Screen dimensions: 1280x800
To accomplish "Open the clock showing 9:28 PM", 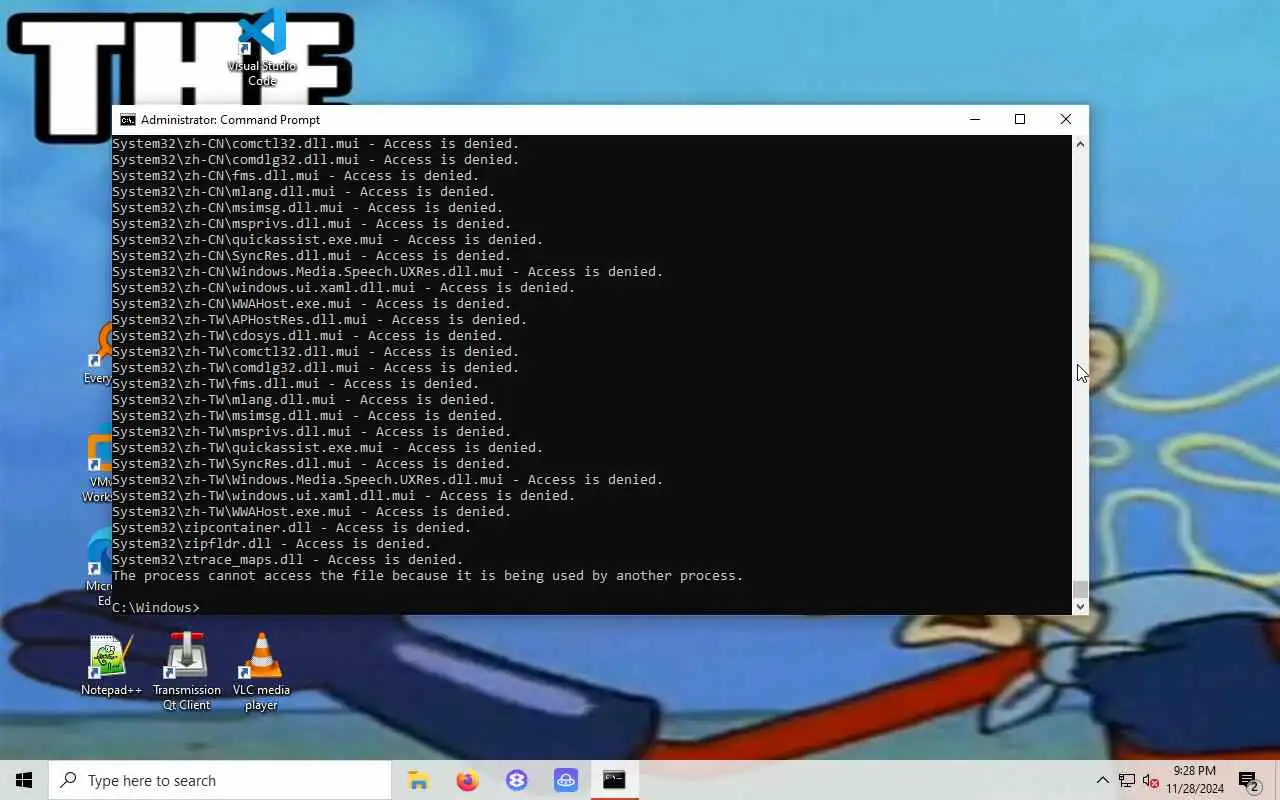I will click(1195, 780).
